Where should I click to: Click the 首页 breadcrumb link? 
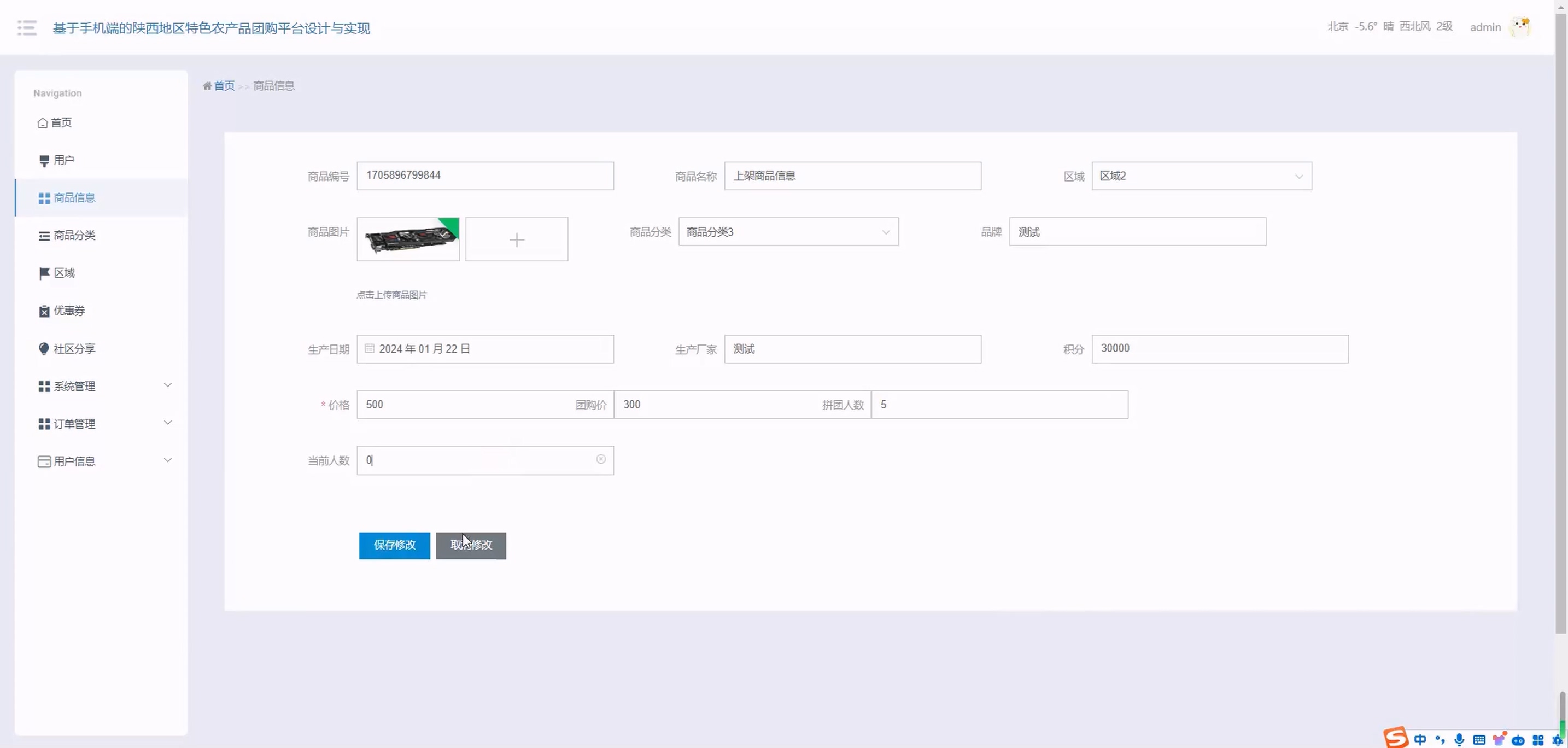click(224, 86)
